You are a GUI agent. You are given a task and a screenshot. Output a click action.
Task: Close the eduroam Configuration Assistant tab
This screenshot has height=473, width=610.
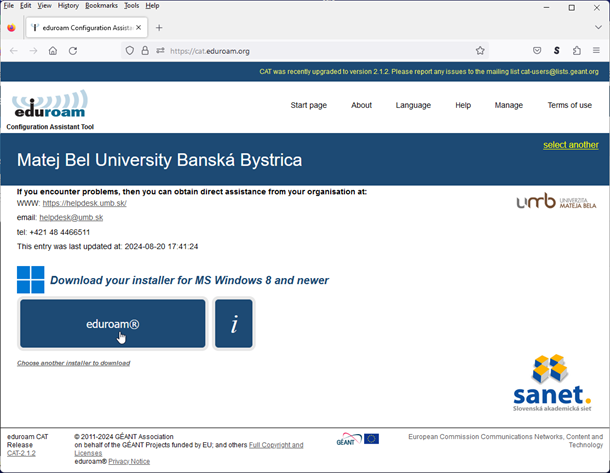138,28
